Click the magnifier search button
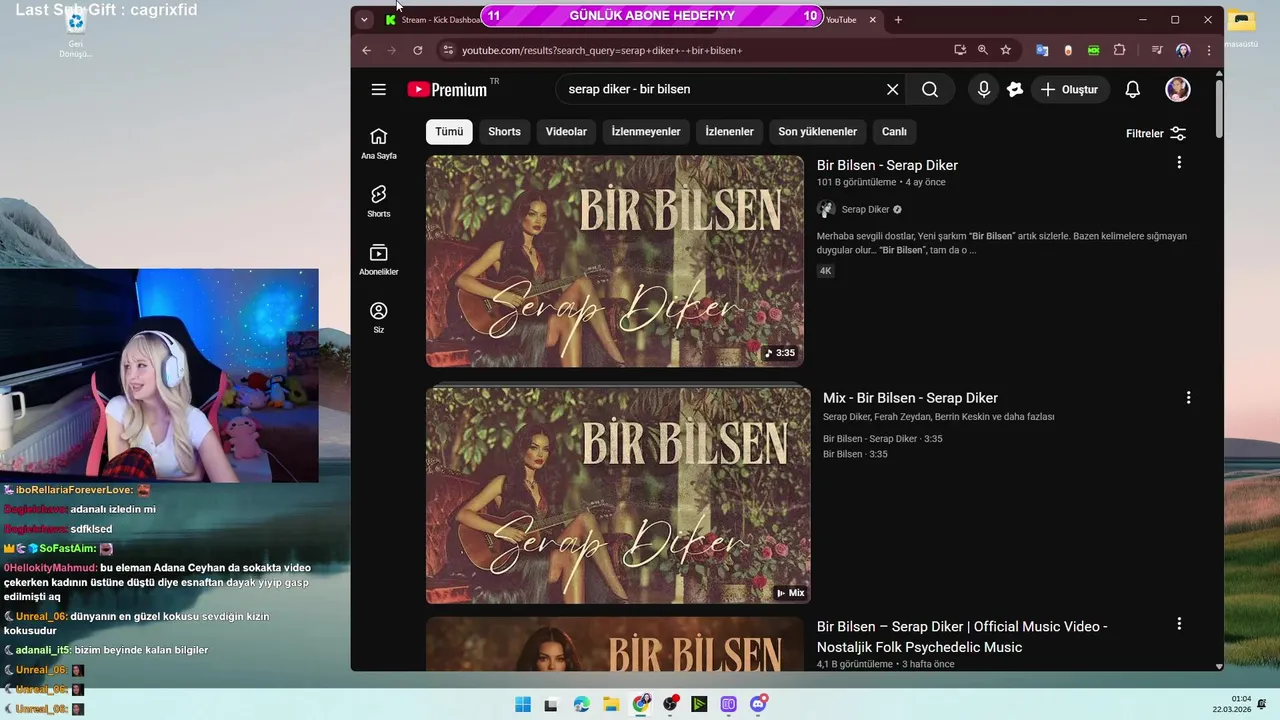This screenshot has width=1280, height=720. pyautogui.click(x=930, y=89)
